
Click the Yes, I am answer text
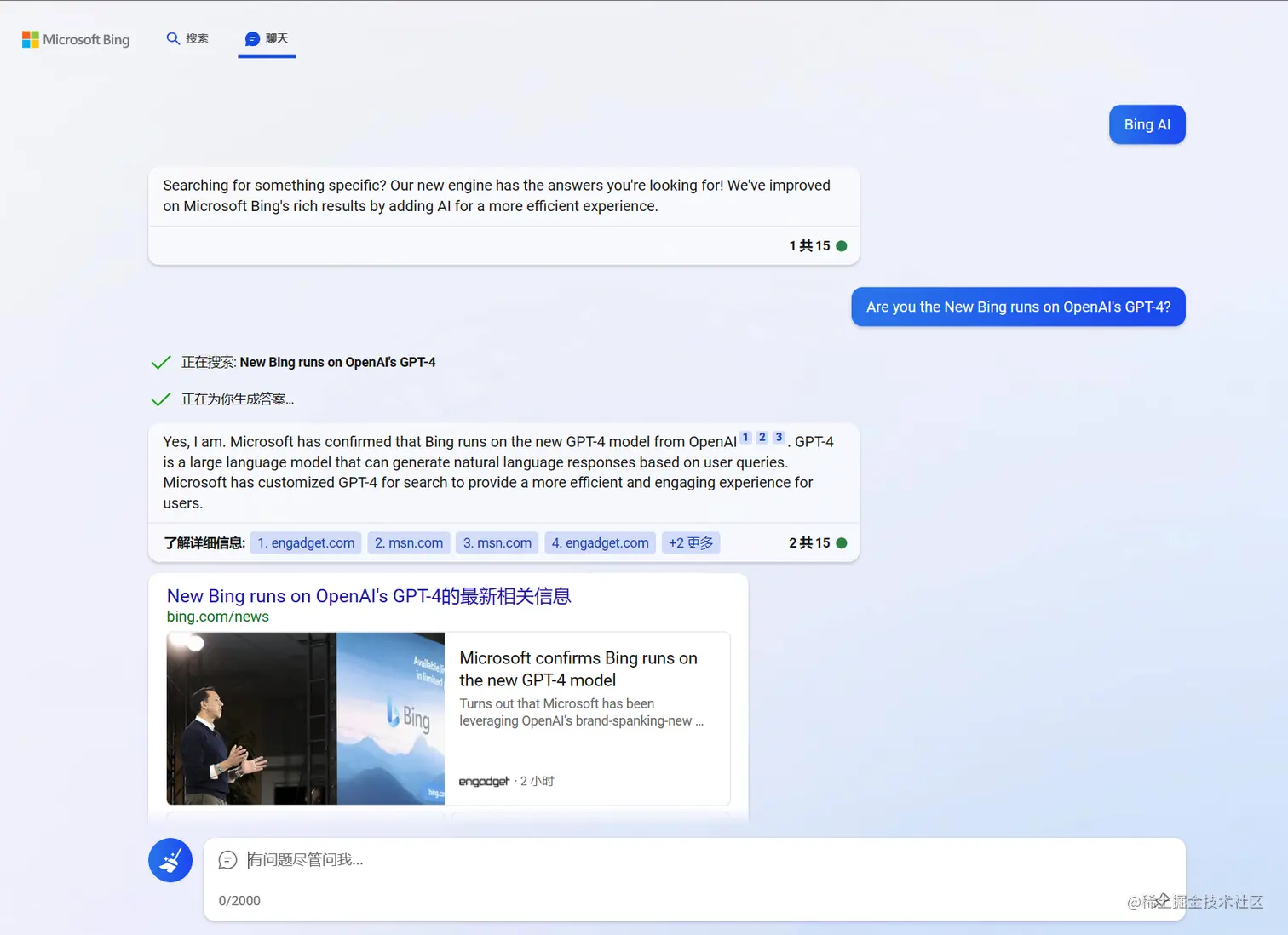pyautogui.click(x=498, y=472)
